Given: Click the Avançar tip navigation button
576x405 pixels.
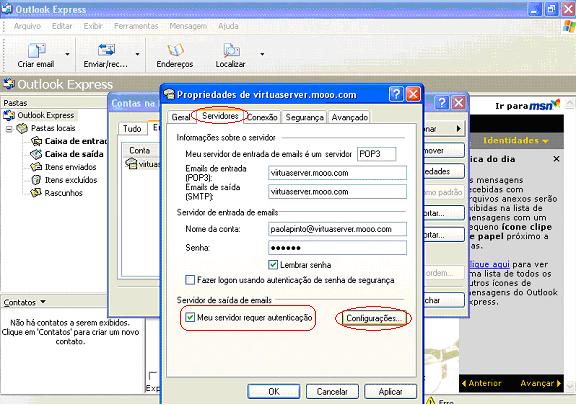Looking at the screenshot, I should click(x=541, y=383).
